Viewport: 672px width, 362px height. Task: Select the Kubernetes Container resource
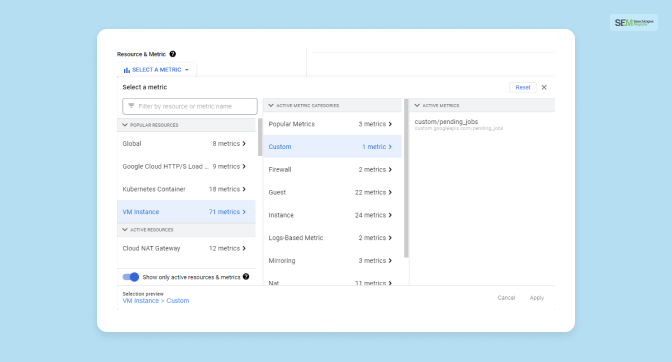coord(186,189)
